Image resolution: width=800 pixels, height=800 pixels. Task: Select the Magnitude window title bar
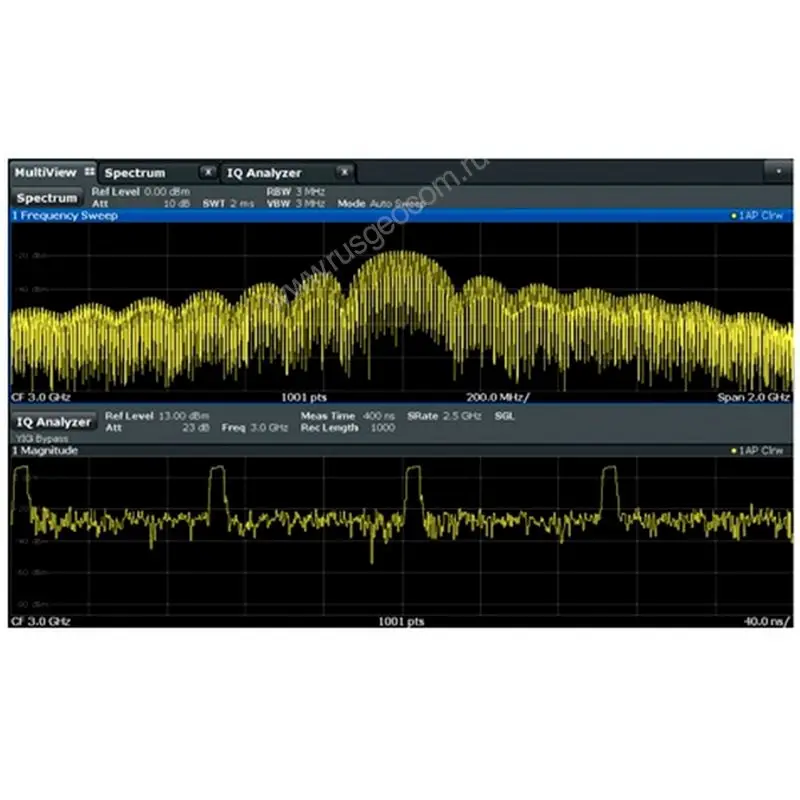point(300,451)
